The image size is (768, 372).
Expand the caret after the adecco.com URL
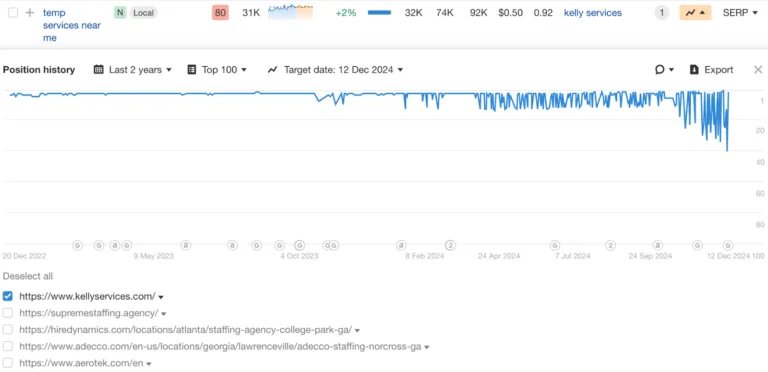(427, 347)
